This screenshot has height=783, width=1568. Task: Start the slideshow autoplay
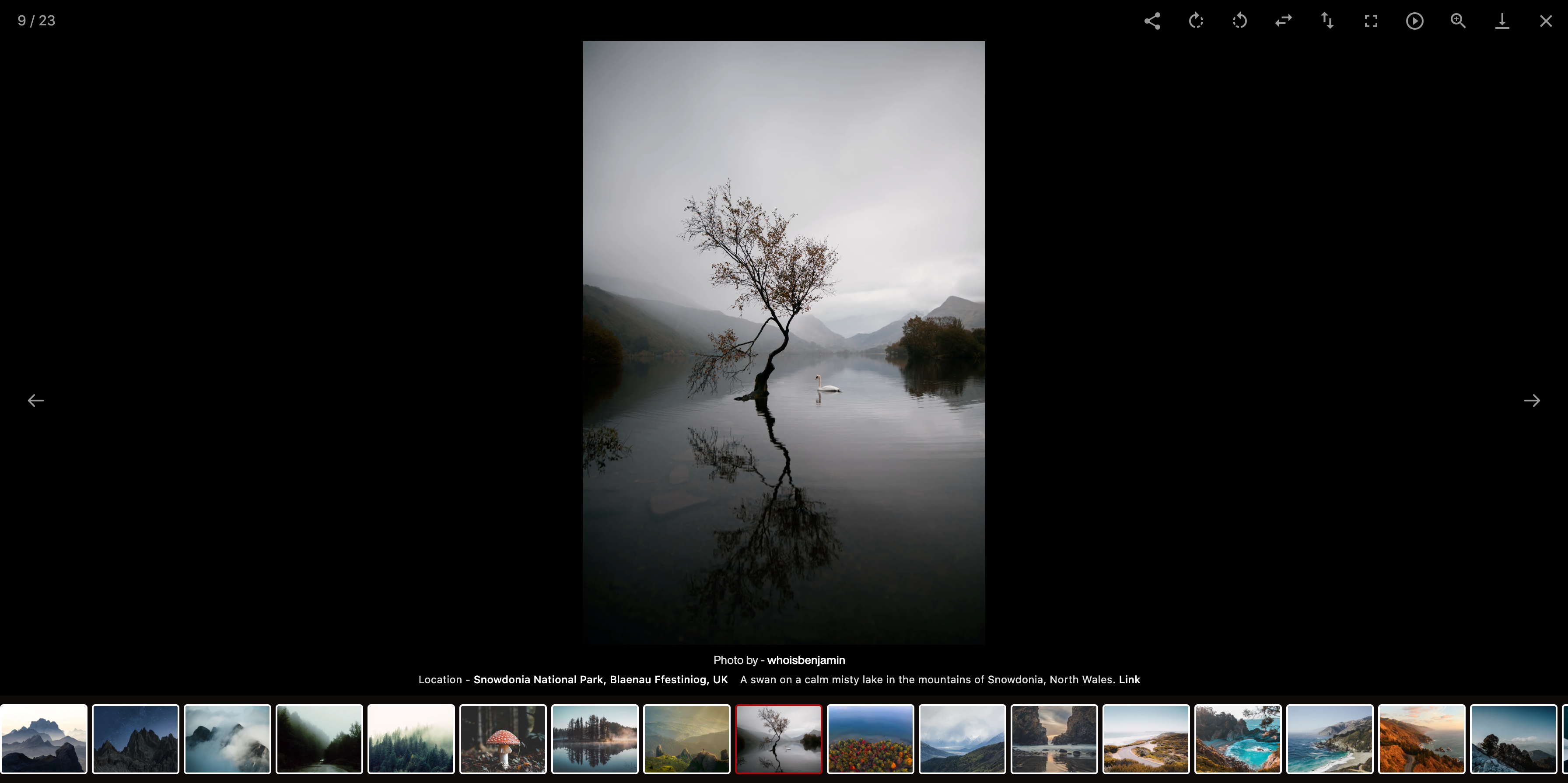[x=1414, y=21]
